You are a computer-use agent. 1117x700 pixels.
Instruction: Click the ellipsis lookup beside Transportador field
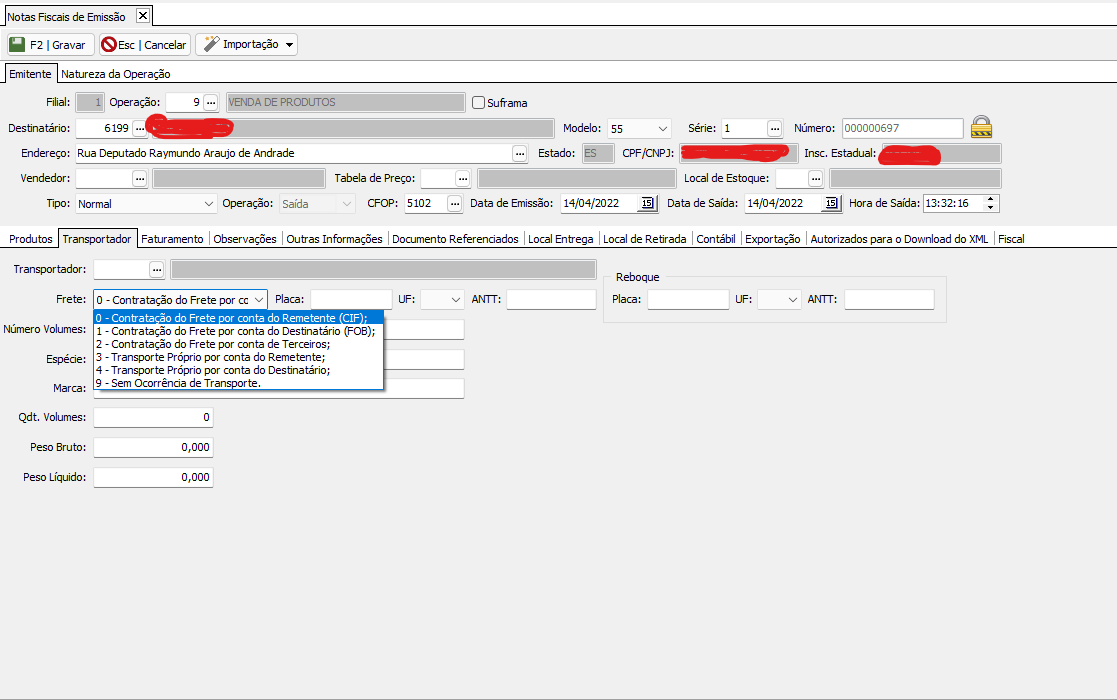click(156, 269)
